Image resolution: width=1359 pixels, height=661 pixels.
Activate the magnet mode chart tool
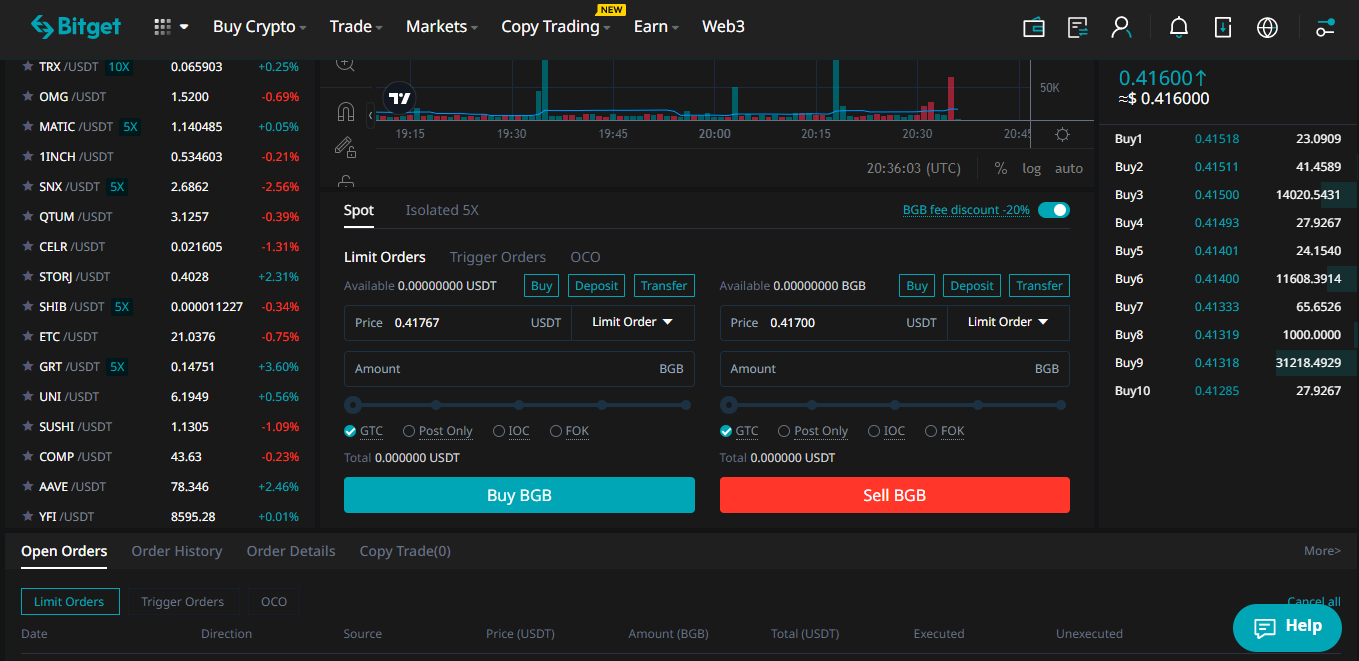coord(345,111)
